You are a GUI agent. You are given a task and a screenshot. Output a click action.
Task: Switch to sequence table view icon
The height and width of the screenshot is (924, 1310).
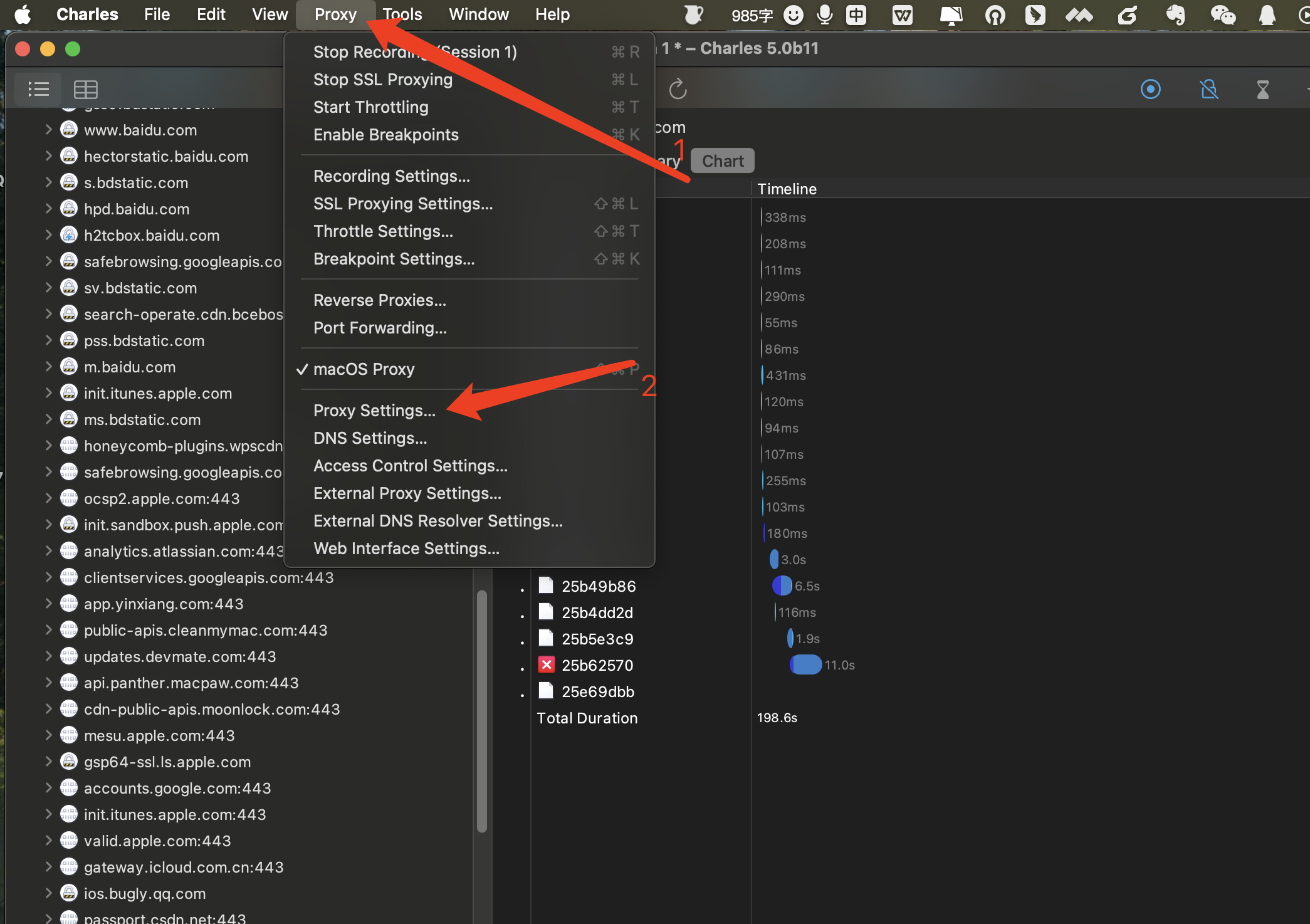pos(85,89)
